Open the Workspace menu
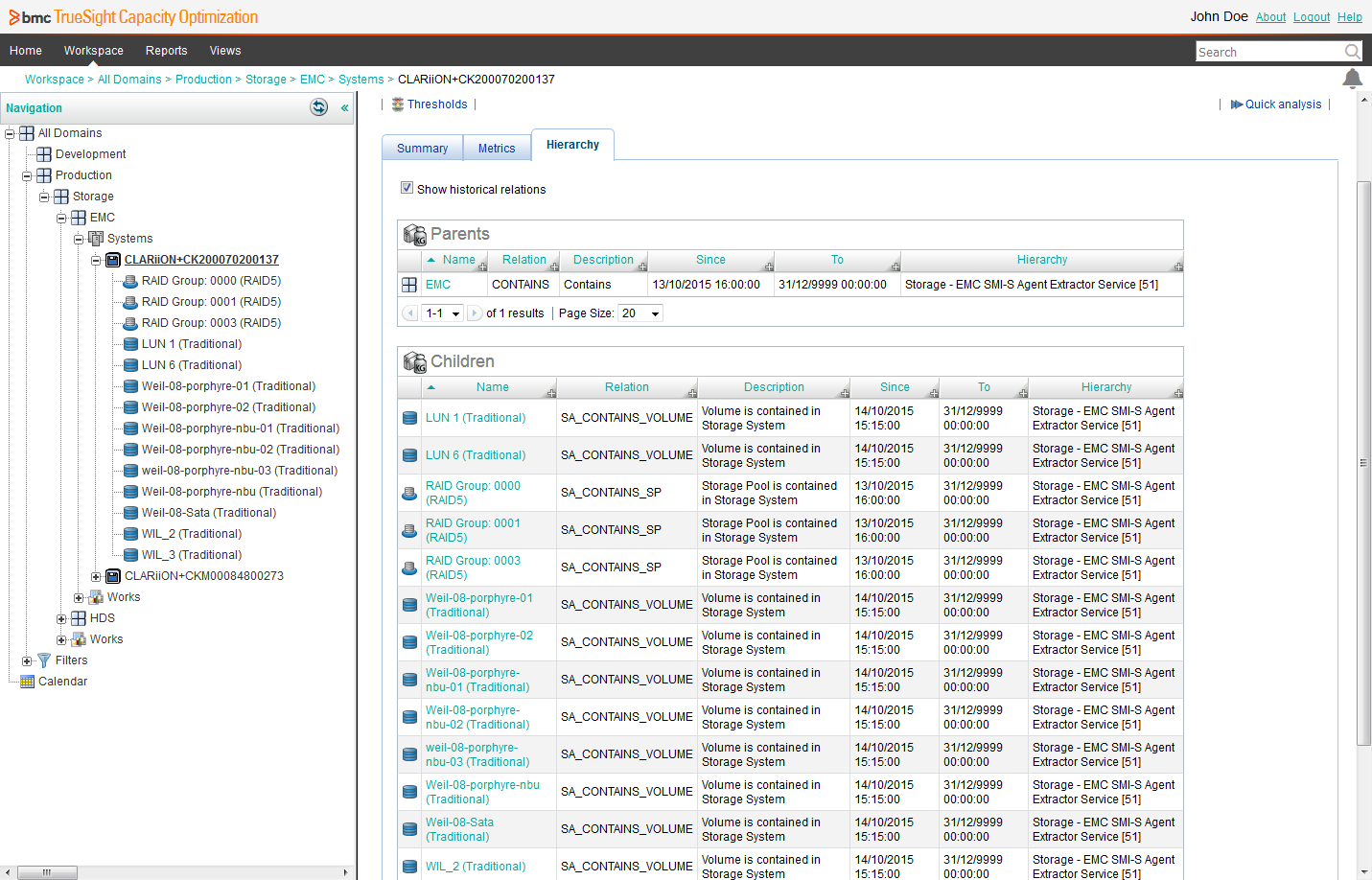The width and height of the screenshot is (1372, 880). (x=94, y=51)
